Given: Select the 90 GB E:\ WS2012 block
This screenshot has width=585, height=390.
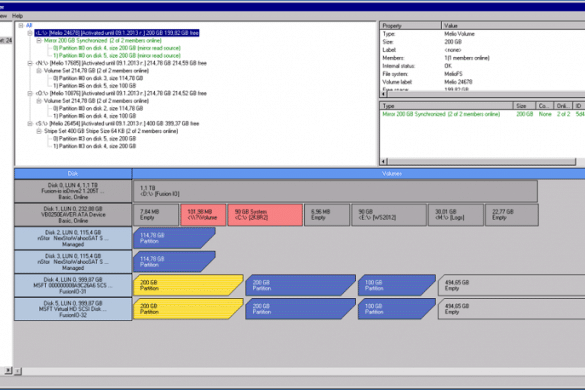Looking at the screenshot, I should pyautogui.click(x=389, y=215).
